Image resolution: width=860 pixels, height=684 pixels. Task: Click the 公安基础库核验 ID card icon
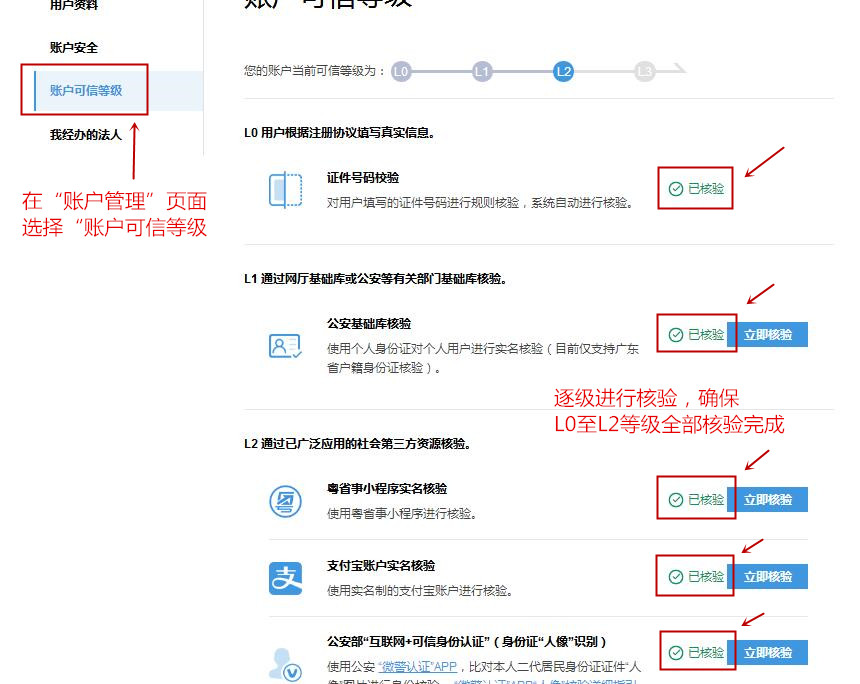point(285,346)
